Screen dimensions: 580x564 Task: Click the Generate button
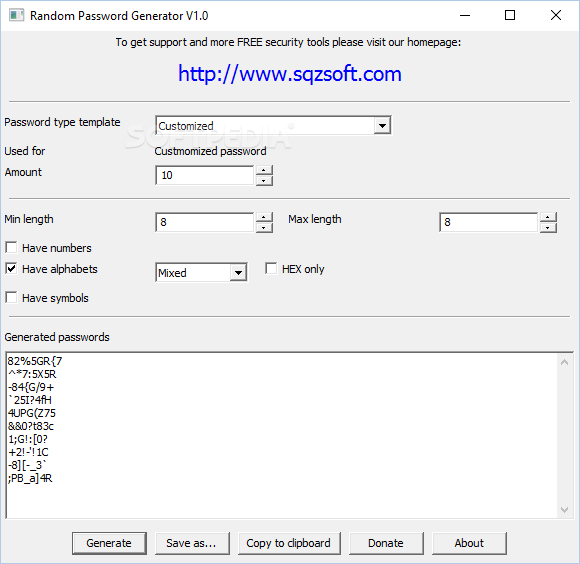click(x=109, y=543)
